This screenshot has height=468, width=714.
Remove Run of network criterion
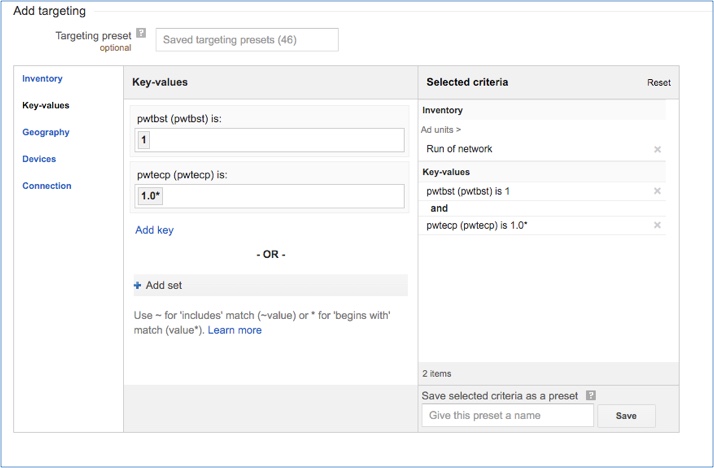tap(657, 149)
